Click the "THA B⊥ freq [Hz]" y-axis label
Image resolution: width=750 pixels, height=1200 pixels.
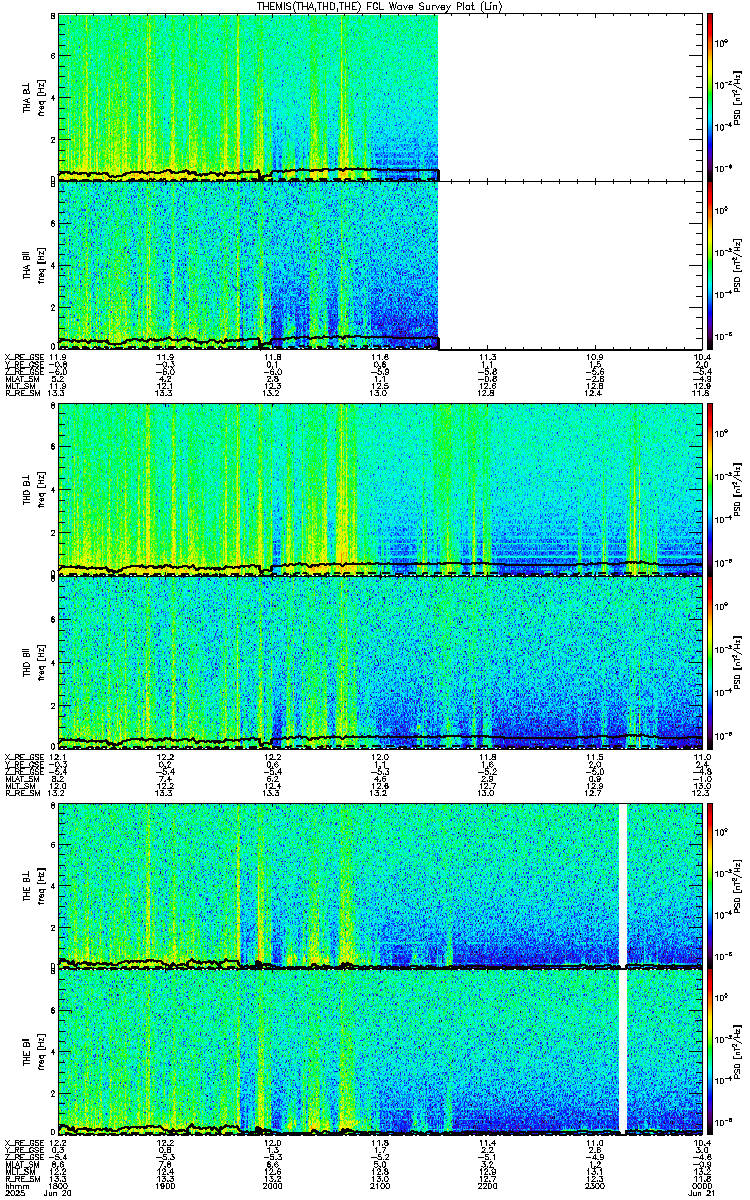tap(32, 97)
